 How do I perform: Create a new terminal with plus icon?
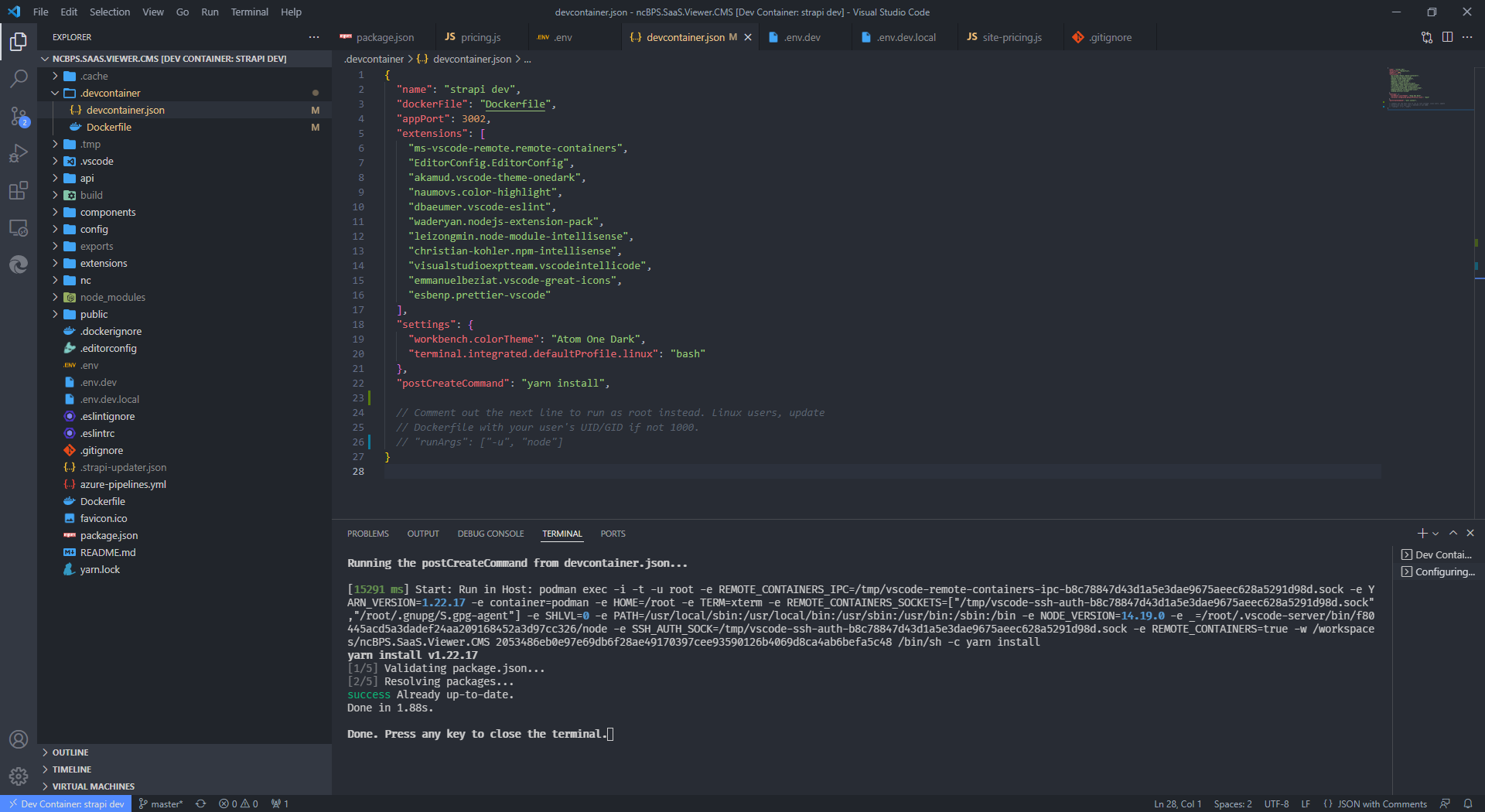pos(1422,534)
